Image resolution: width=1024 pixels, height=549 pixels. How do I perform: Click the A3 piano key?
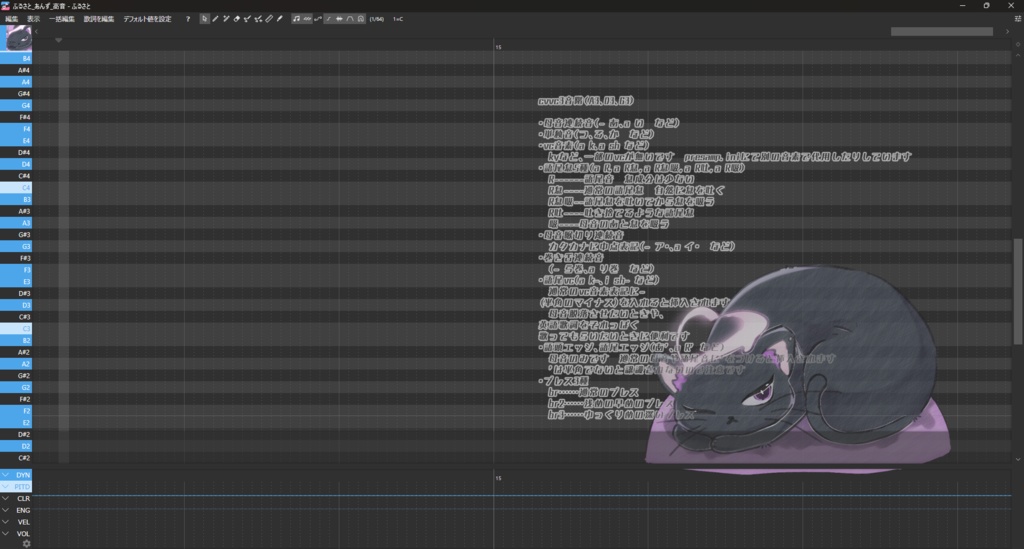click(x=16, y=223)
